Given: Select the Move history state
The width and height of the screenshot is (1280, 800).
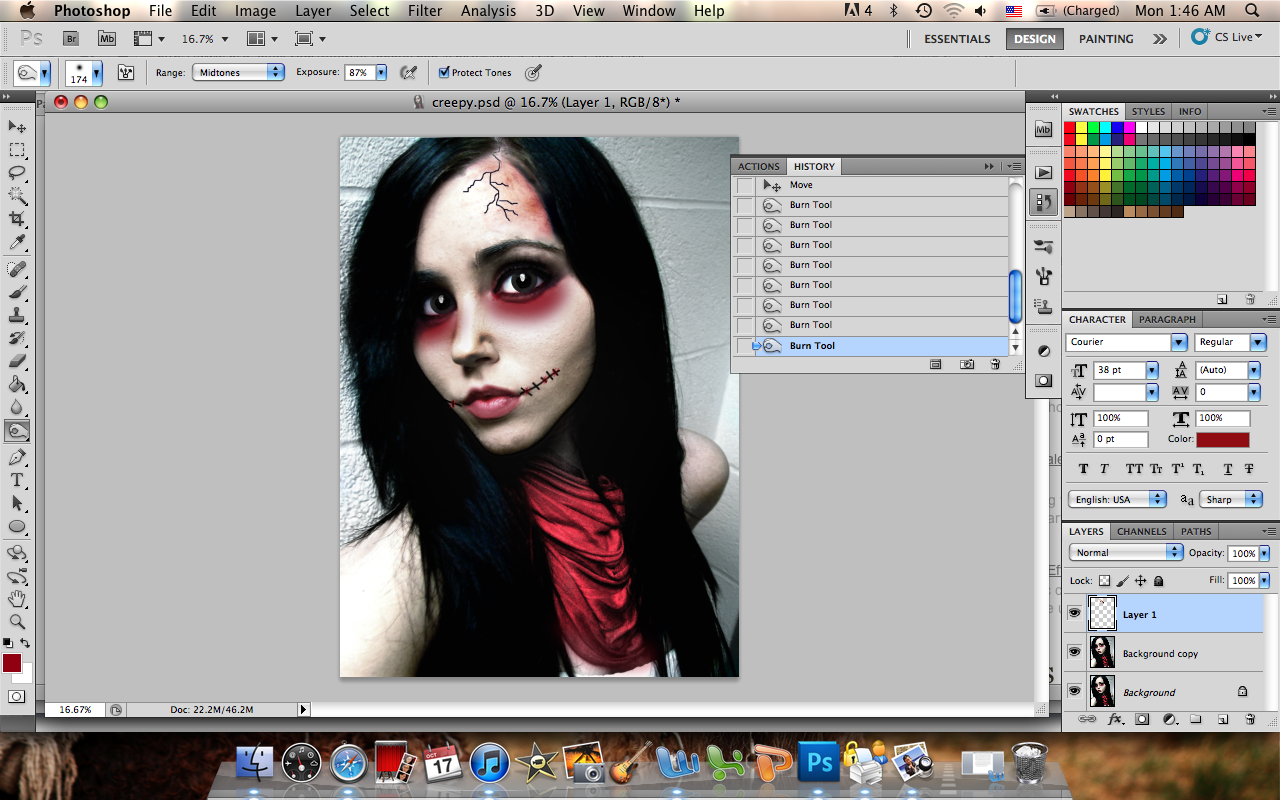Looking at the screenshot, I should click(870, 185).
